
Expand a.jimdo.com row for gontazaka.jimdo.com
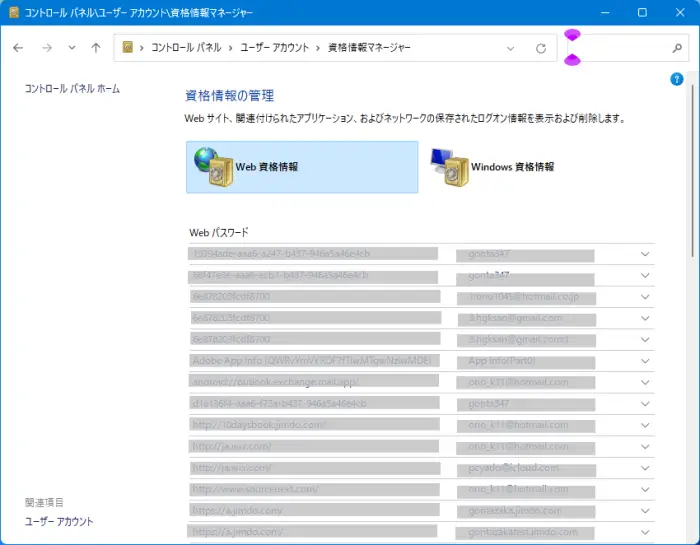tap(645, 511)
